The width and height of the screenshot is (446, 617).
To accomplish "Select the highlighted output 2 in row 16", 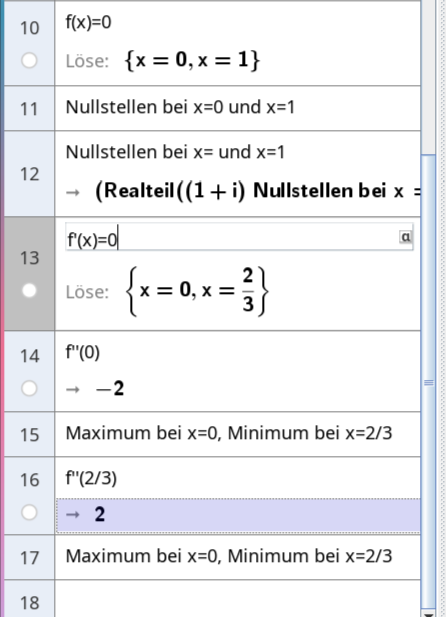I will pyautogui.click(x=238, y=515).
